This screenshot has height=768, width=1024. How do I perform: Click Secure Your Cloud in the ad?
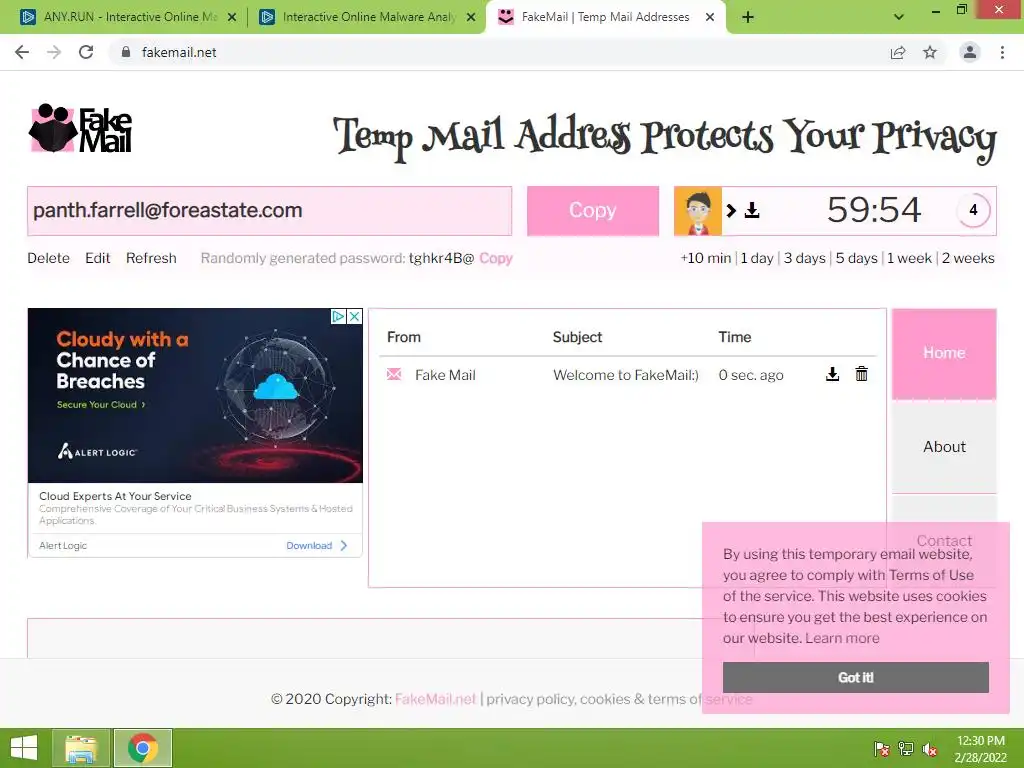coord(101,404)
